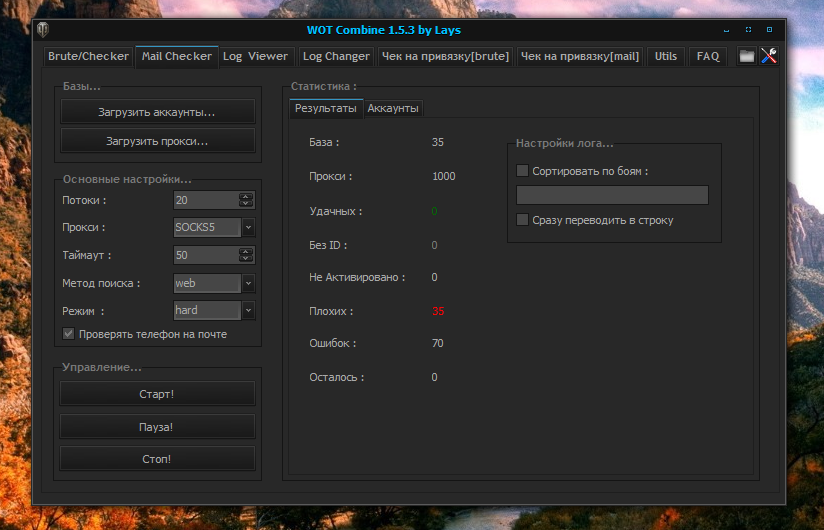Click the Плохих red count 35
Viewport: 824px width, 530px height.
tap(438, 311)
